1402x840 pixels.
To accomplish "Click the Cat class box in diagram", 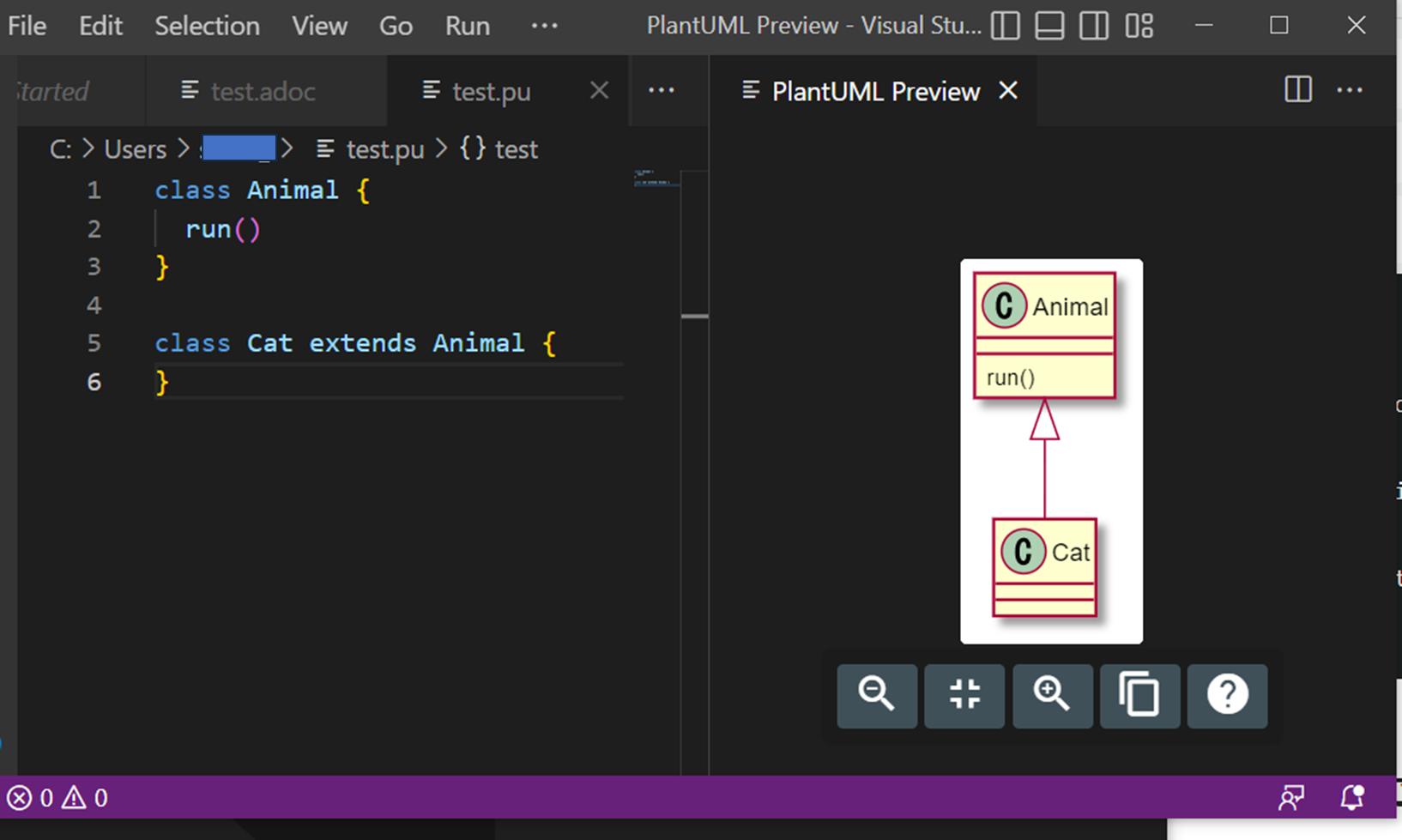I will pos(1044,567).
